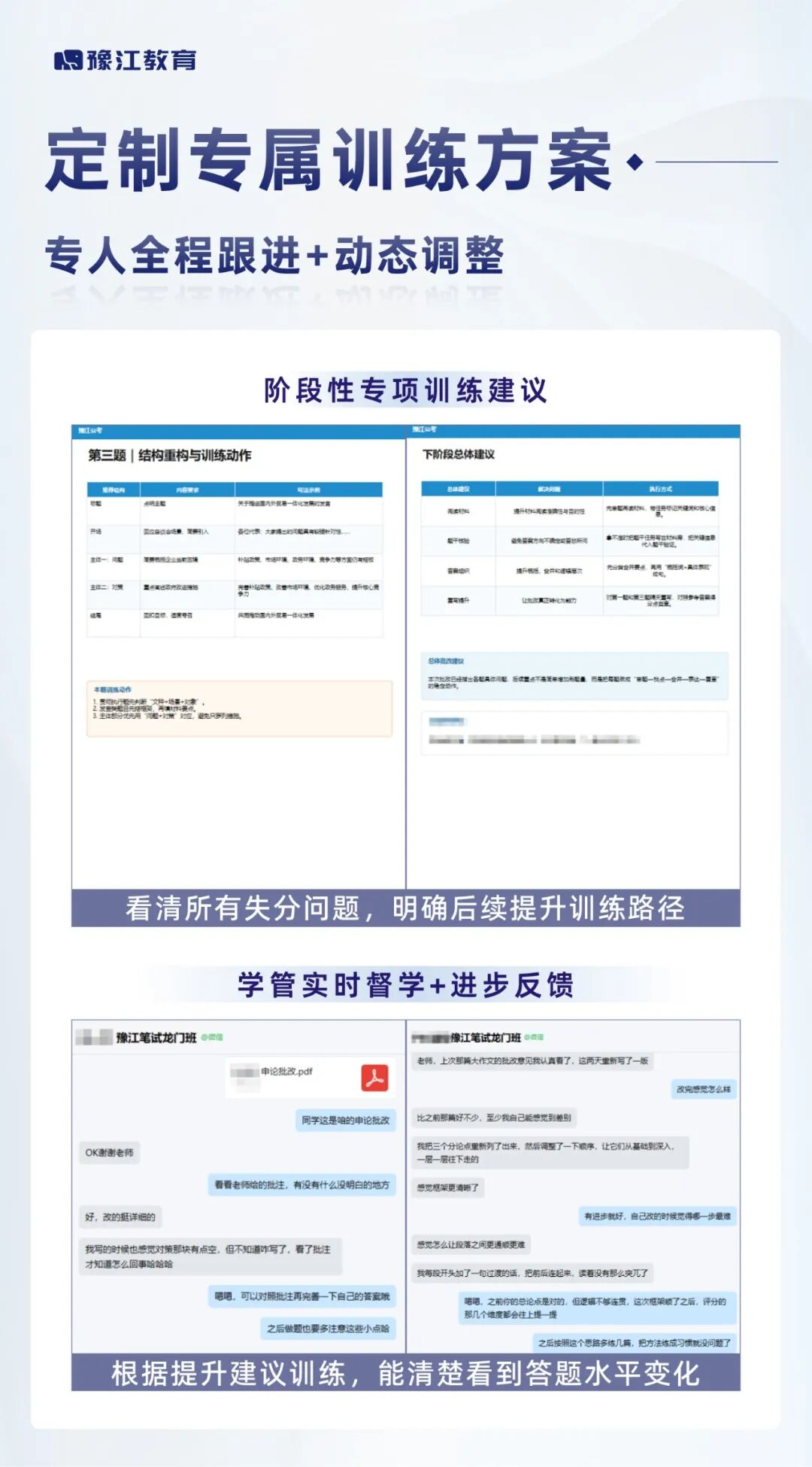Viewport: 812px width, 1467px height.
Task: Click main title '定制专属训练方案'
Action: 329,160
